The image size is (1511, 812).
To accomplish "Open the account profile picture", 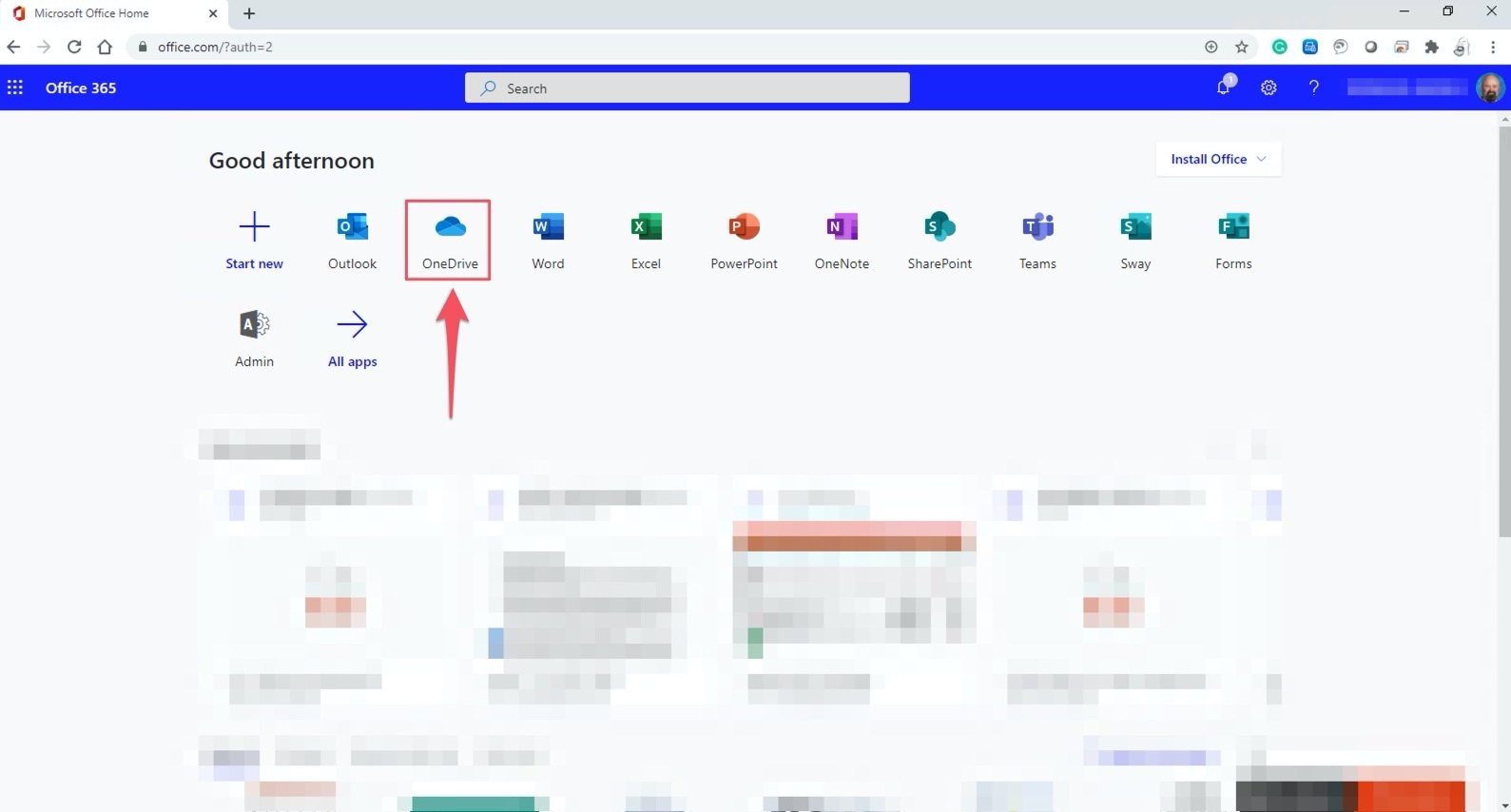I will [x=1490, y=87].
